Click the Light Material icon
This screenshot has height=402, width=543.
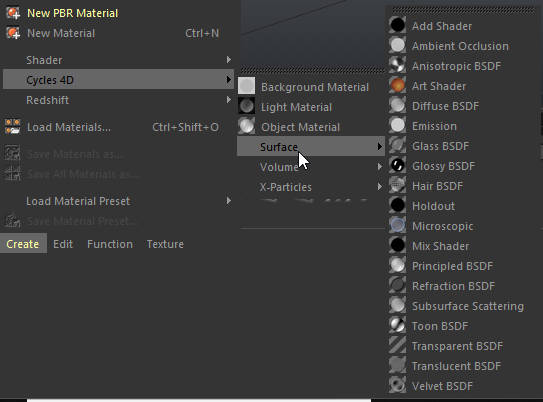247,106
